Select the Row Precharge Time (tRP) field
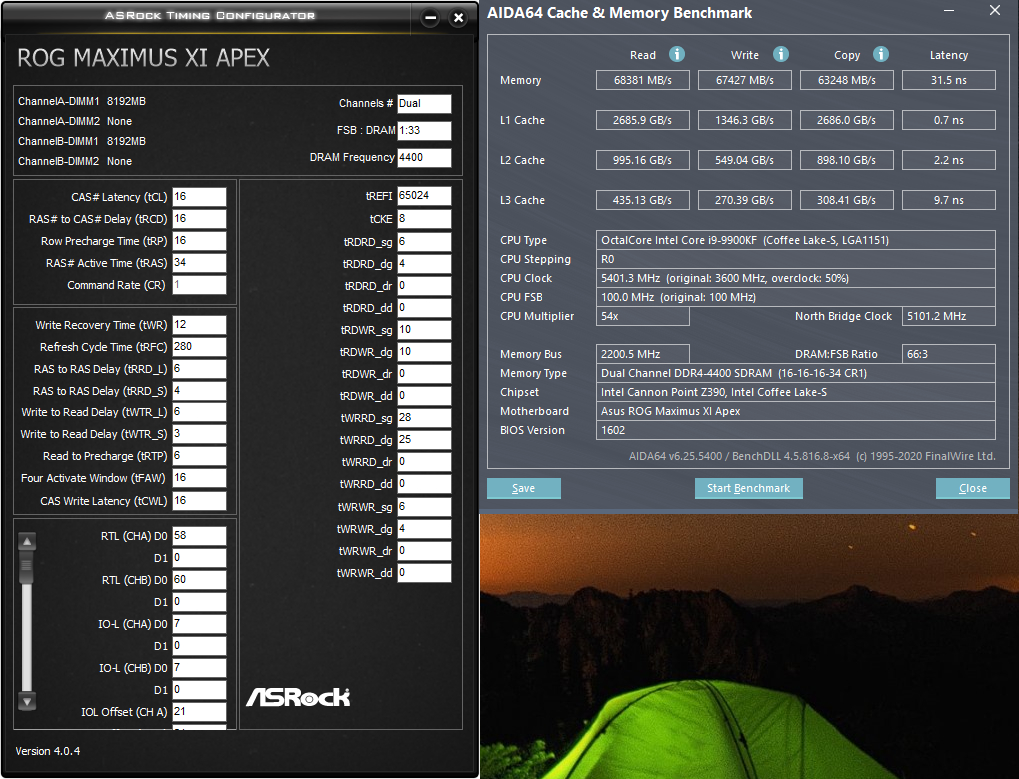Viewport: 1019px width, 779px height. tap(199, 241)
